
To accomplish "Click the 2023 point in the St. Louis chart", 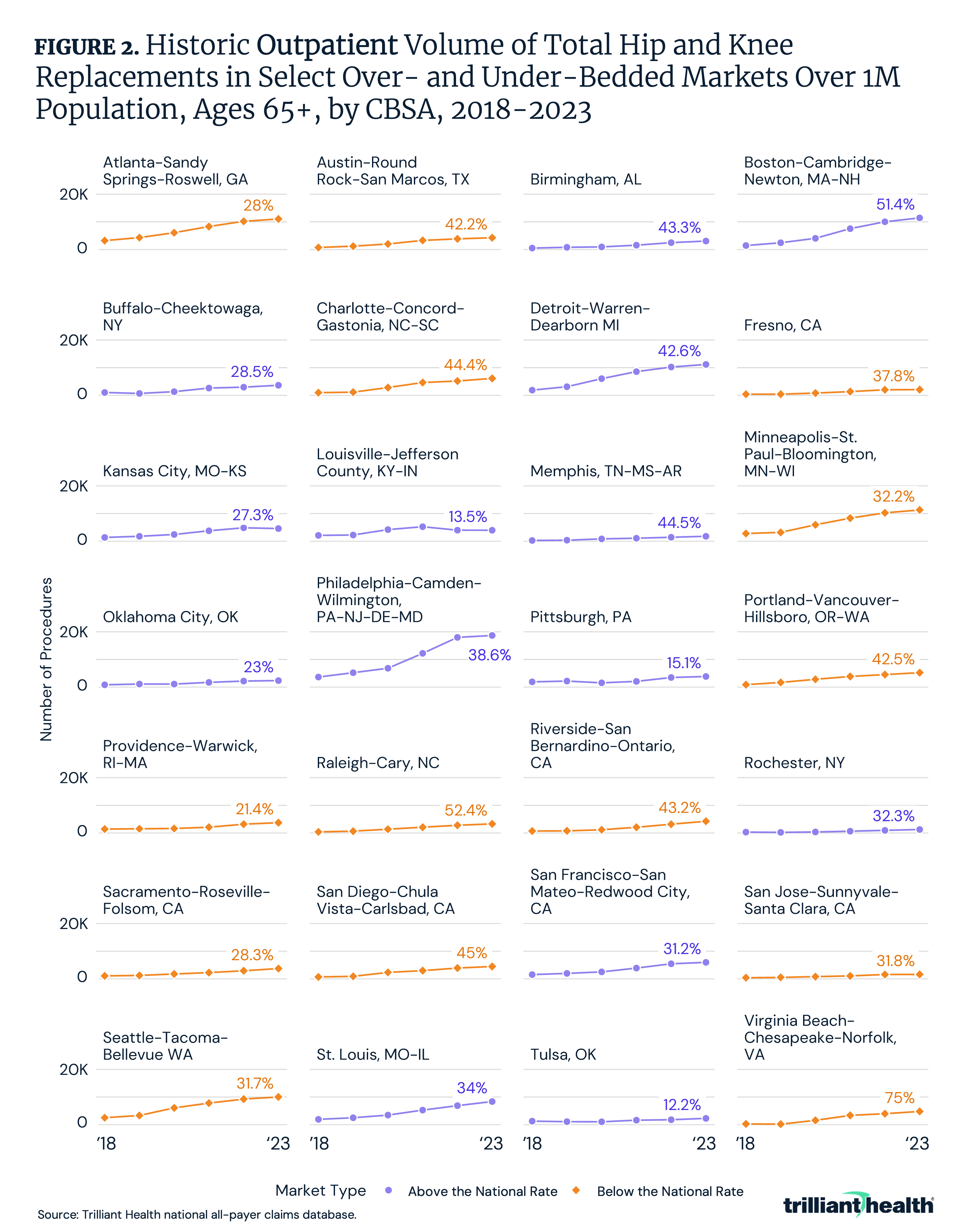I will tap(492, 1101).
